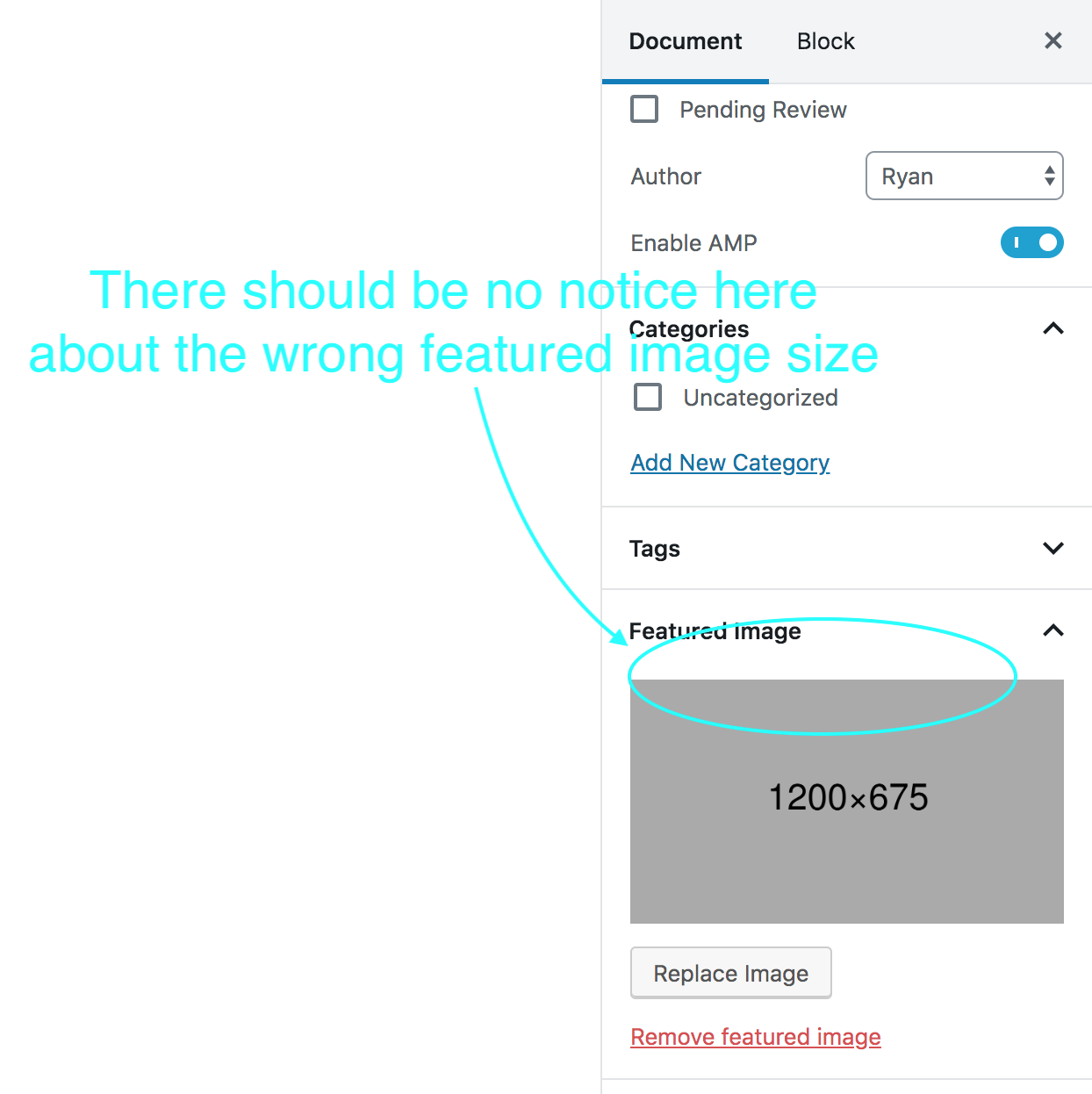The image size is (1092, 1094).
Task: Collapse the Categories panel chevron
Action: (1052, 328)
